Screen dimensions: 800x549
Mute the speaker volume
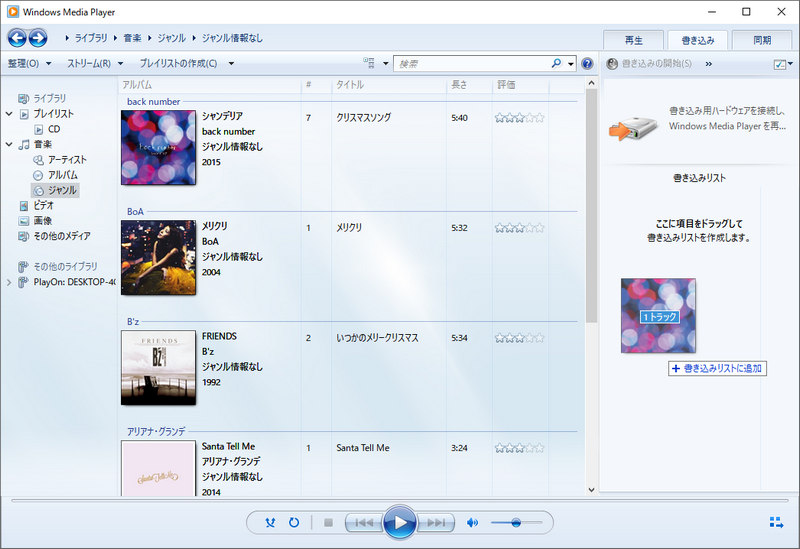pos(472,522)
